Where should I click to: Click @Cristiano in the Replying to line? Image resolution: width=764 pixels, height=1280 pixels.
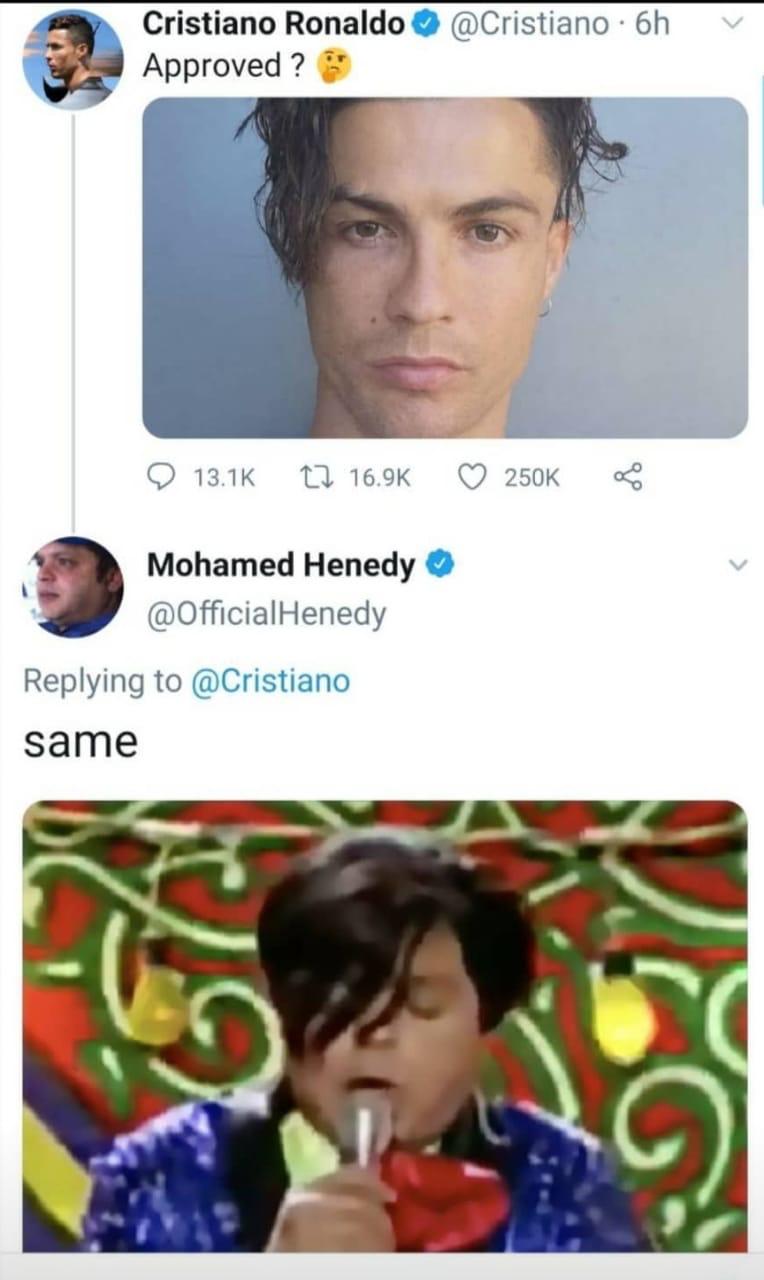(270, 681)
